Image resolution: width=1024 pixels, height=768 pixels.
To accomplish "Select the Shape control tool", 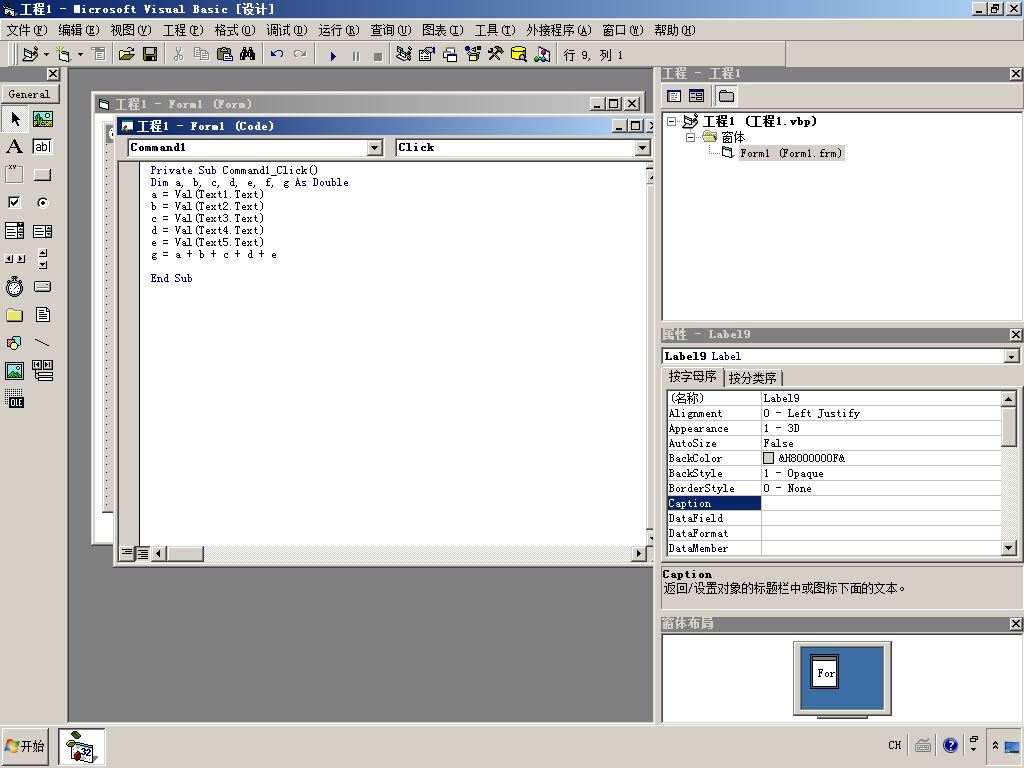I will (x=14, y=342).
